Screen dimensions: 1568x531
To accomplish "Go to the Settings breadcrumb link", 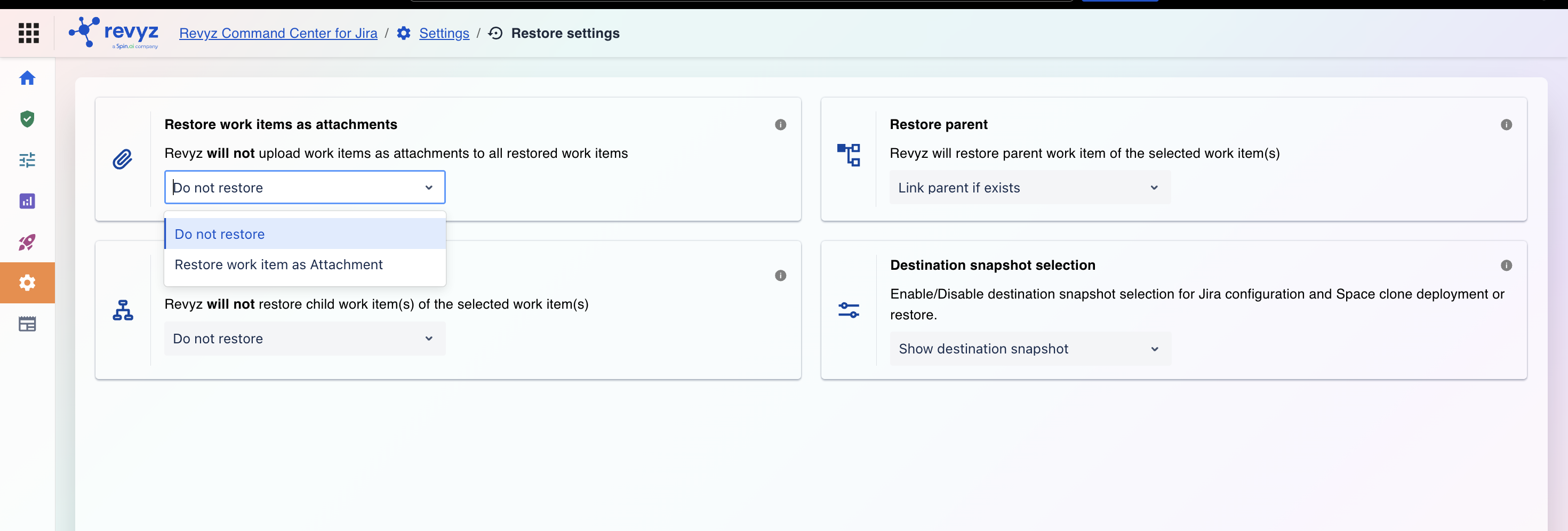I will [444, 34].
